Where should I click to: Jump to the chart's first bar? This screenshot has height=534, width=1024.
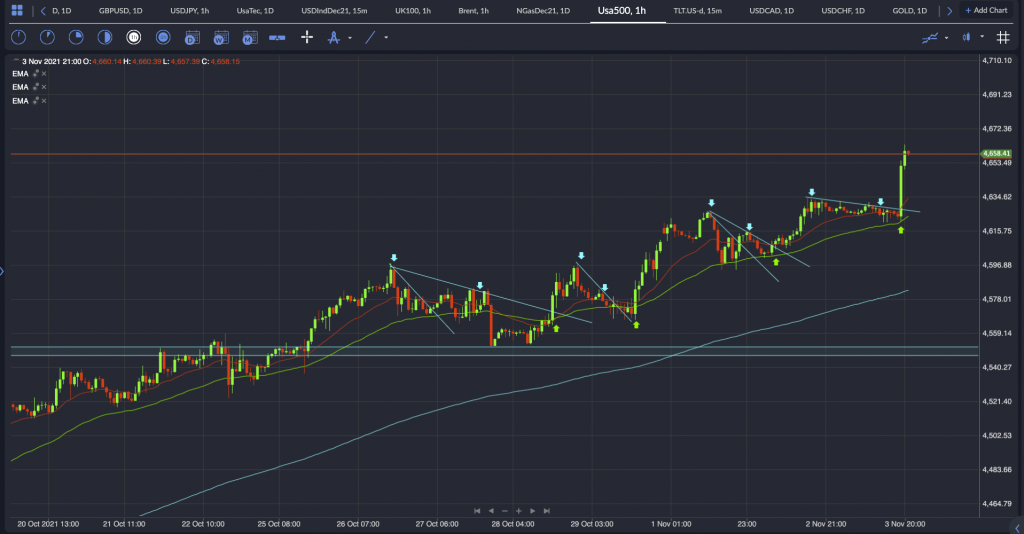[477, 511]
